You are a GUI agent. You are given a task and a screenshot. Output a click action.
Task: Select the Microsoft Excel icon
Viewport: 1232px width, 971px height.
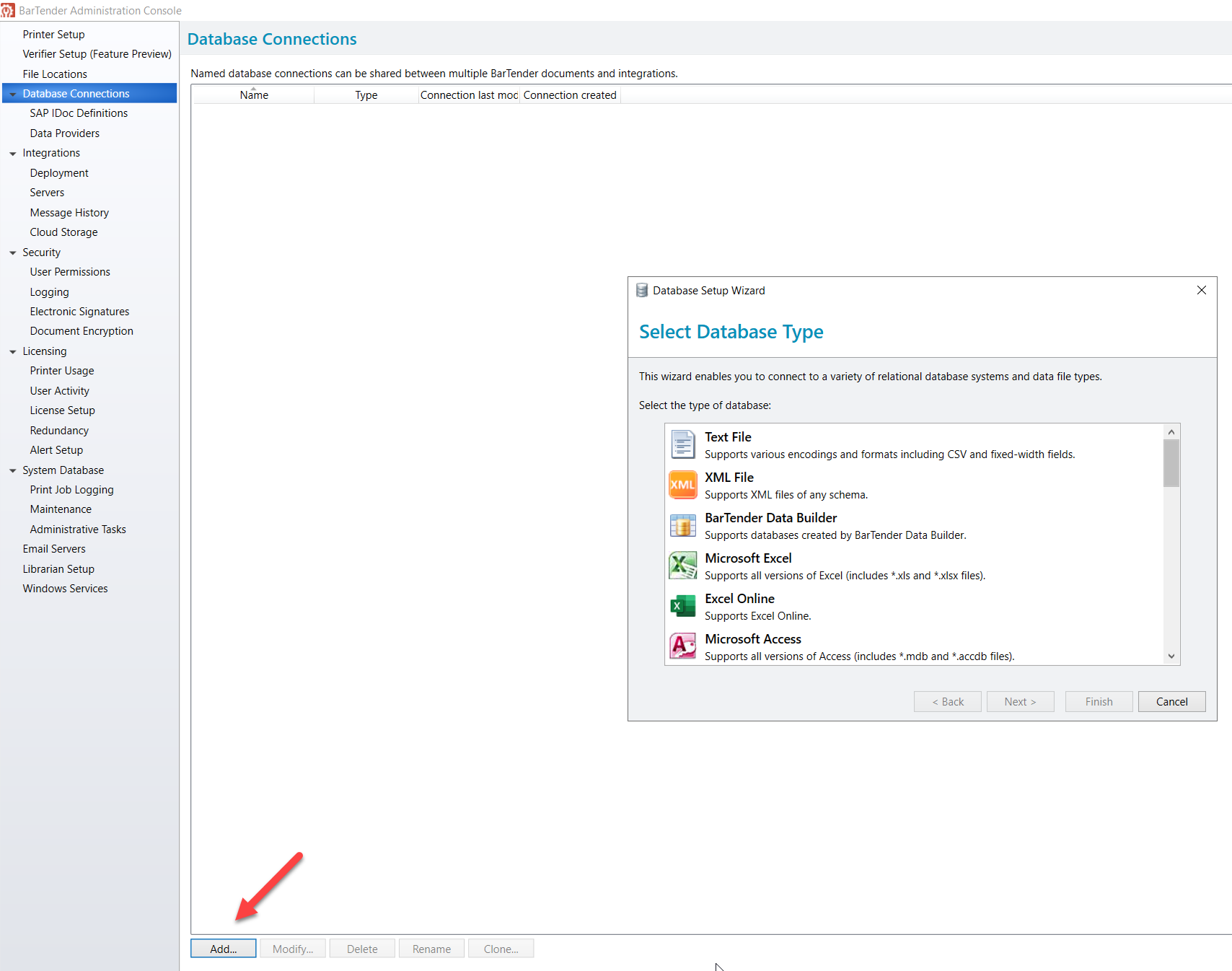tap(682, 566)
